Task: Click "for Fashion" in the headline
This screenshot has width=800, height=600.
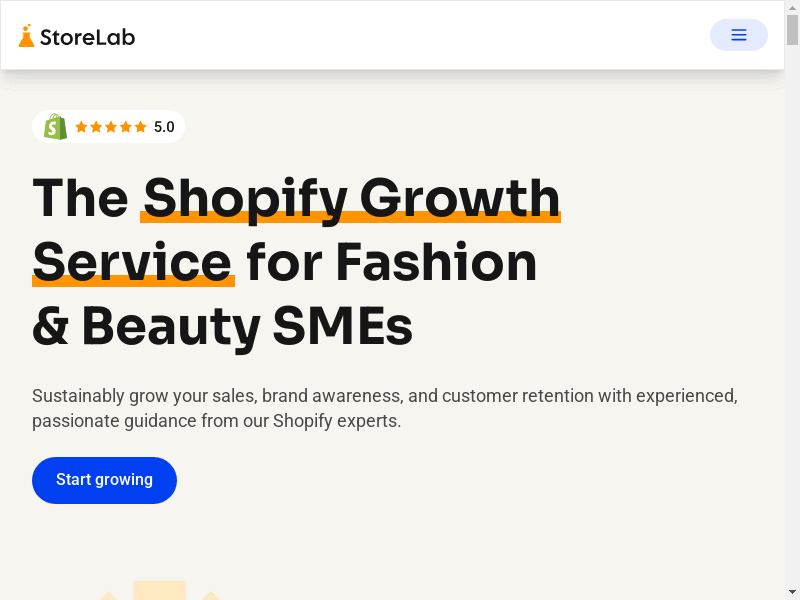Action: click(x=392, y=262)
